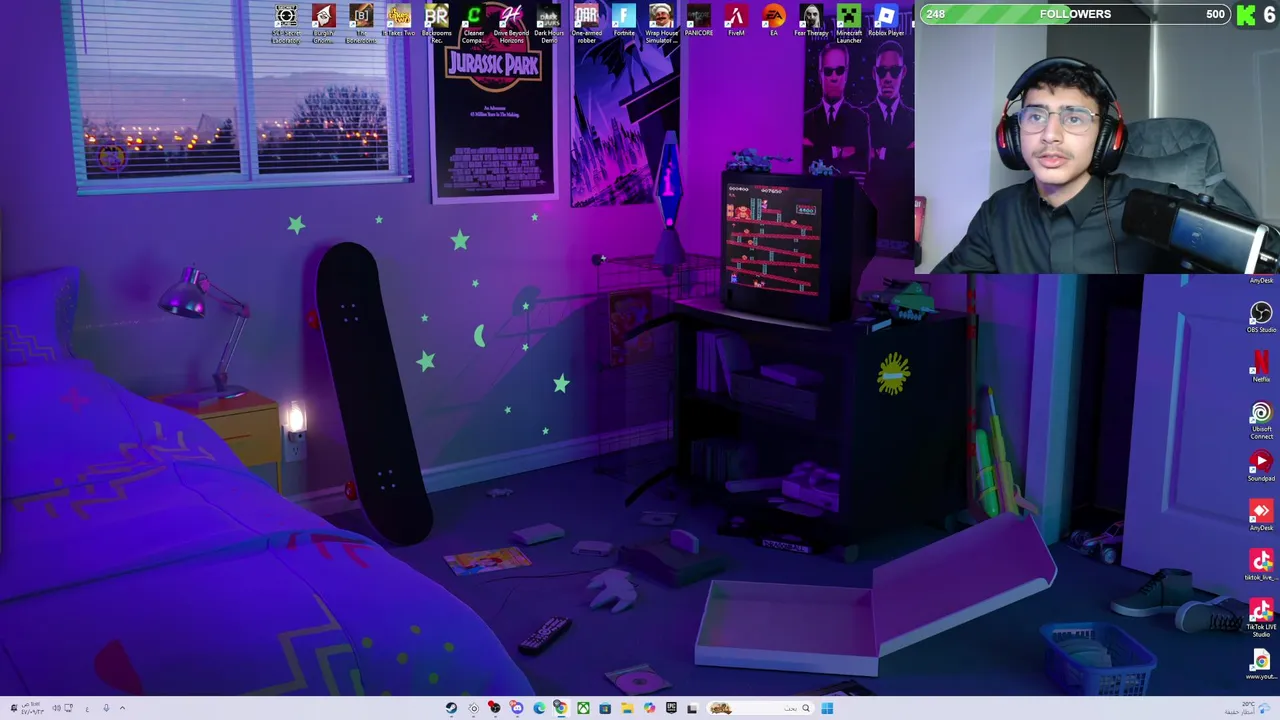Open the green Cleaner Company icon
Screen dimensions: 1280x720
473,24
